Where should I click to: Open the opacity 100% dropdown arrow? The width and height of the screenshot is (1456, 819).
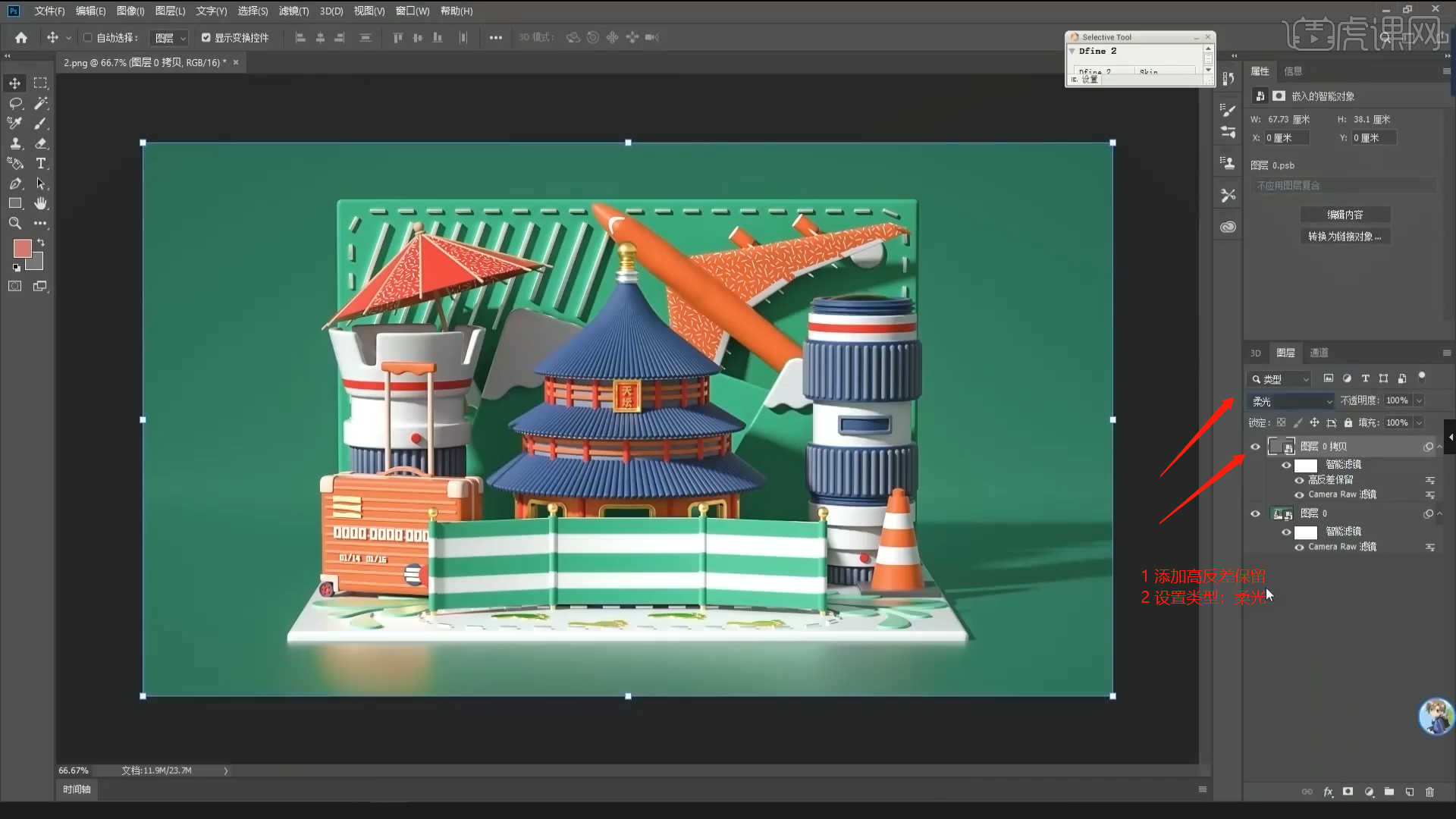pyautogui.click(x=1419, y=400)
